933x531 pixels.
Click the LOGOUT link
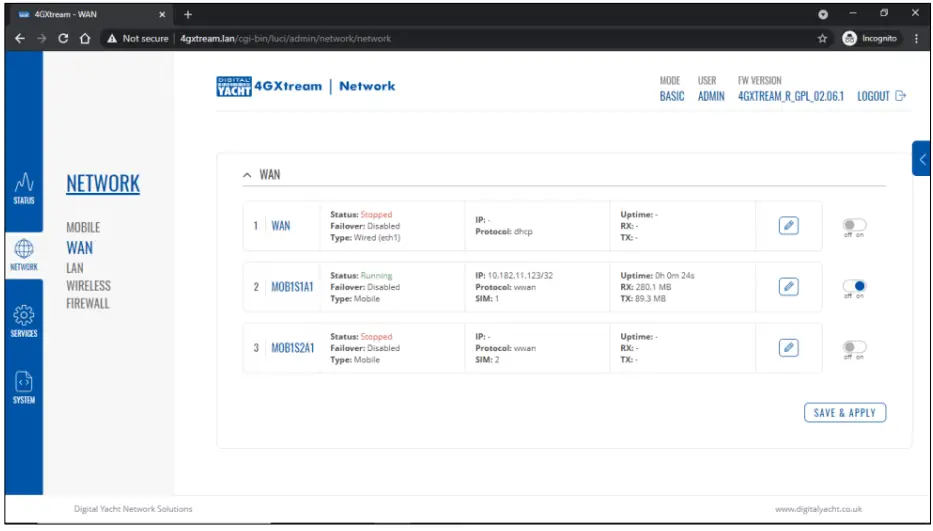873,96
